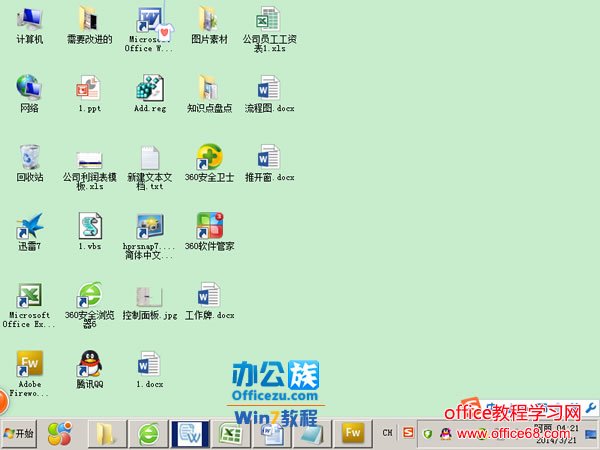Screen dimensions: 600x450
Task: Select the 推开窗.docx document
Action: (x=269, y=163)
